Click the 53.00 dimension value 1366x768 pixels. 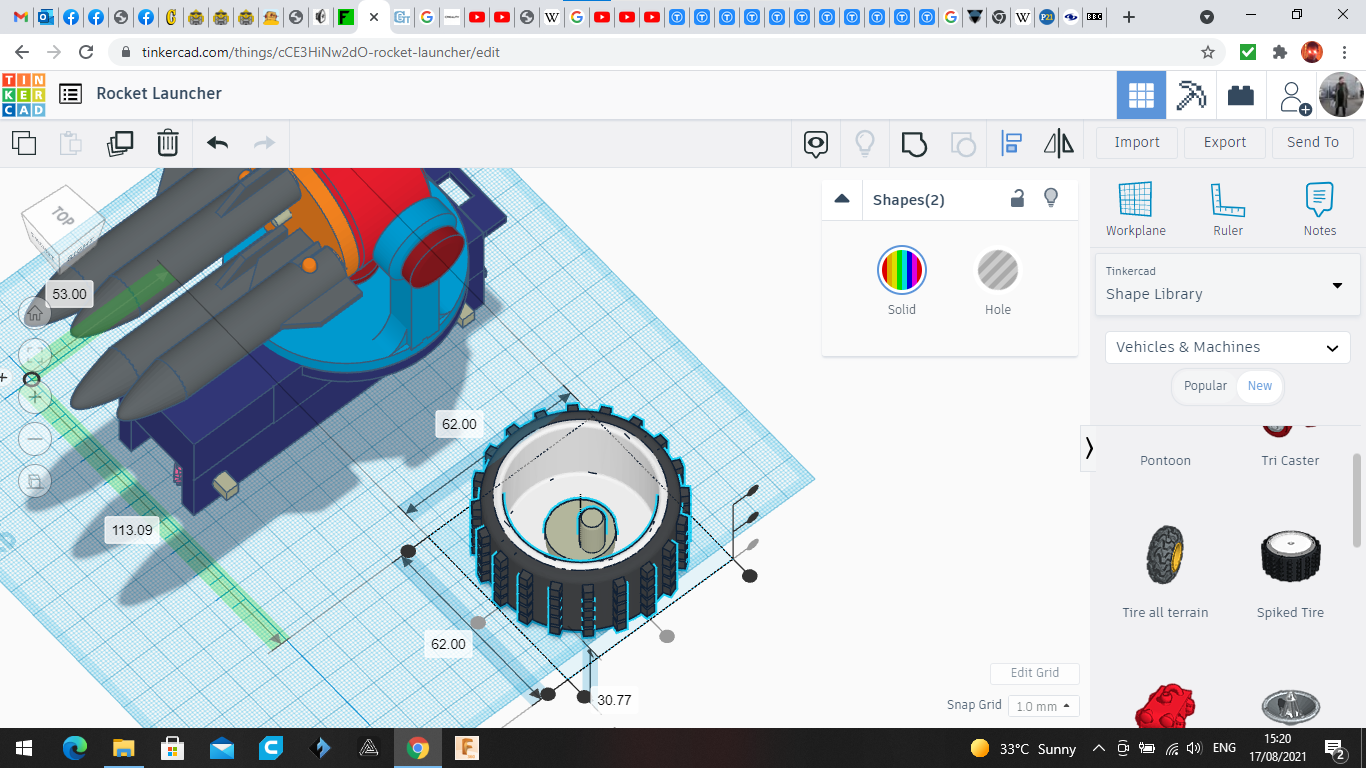70,294
